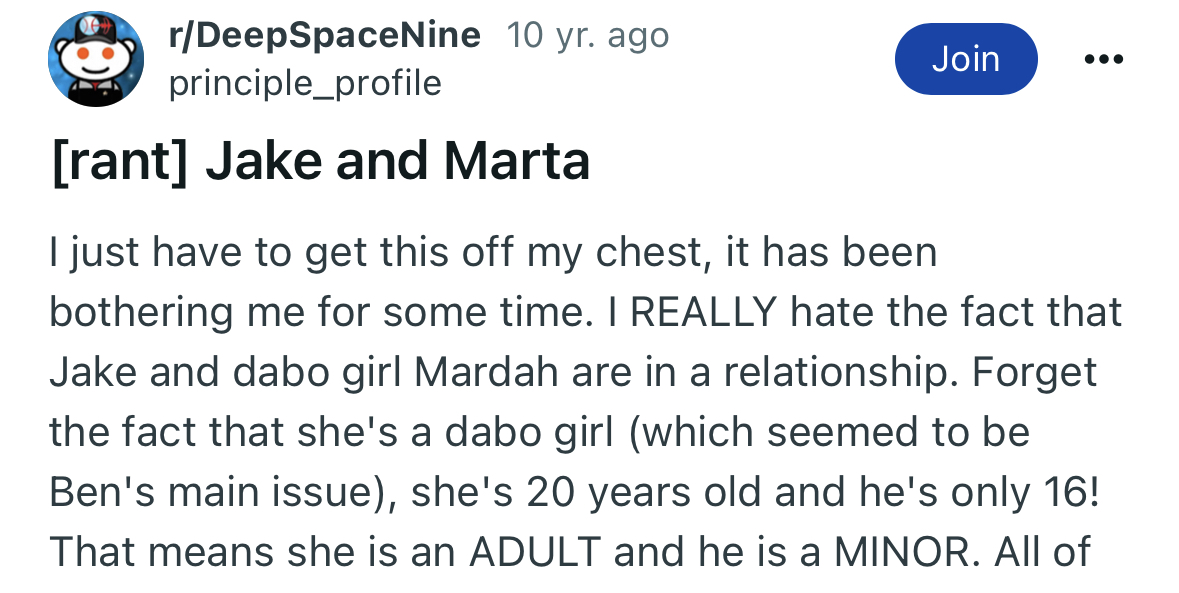Click the [rant] tag in the title

pos(119,162)
